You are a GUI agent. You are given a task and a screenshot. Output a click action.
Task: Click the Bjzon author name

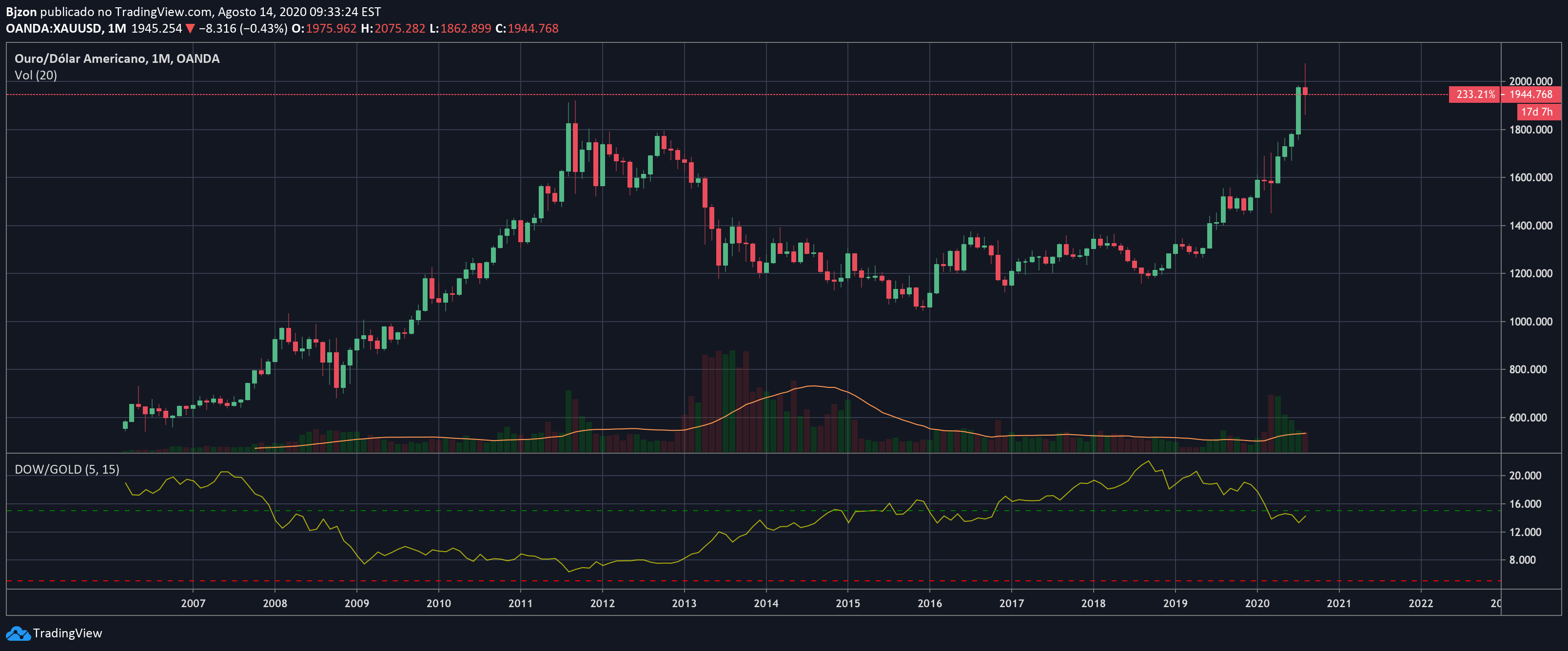point(21,12)
